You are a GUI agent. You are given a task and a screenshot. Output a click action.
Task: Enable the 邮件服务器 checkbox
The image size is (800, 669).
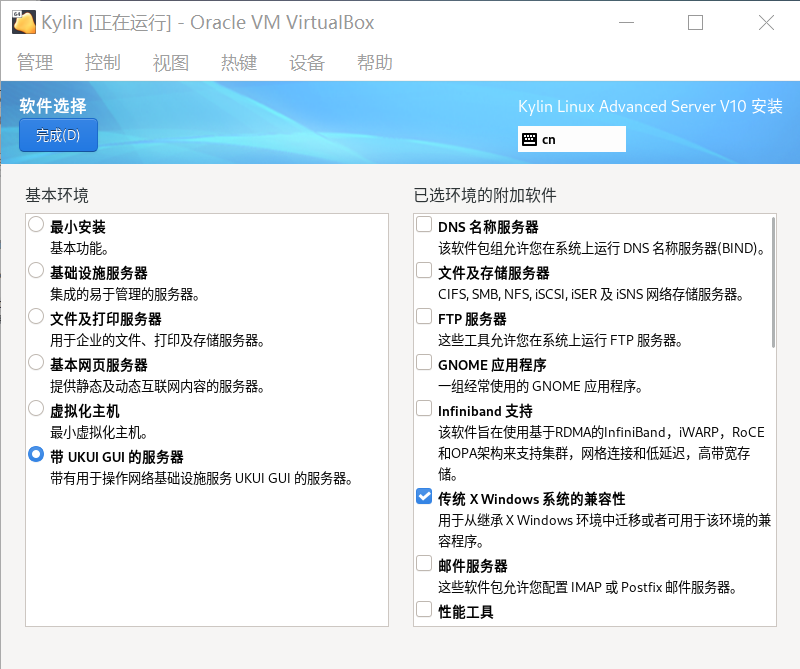click(422, 564)
